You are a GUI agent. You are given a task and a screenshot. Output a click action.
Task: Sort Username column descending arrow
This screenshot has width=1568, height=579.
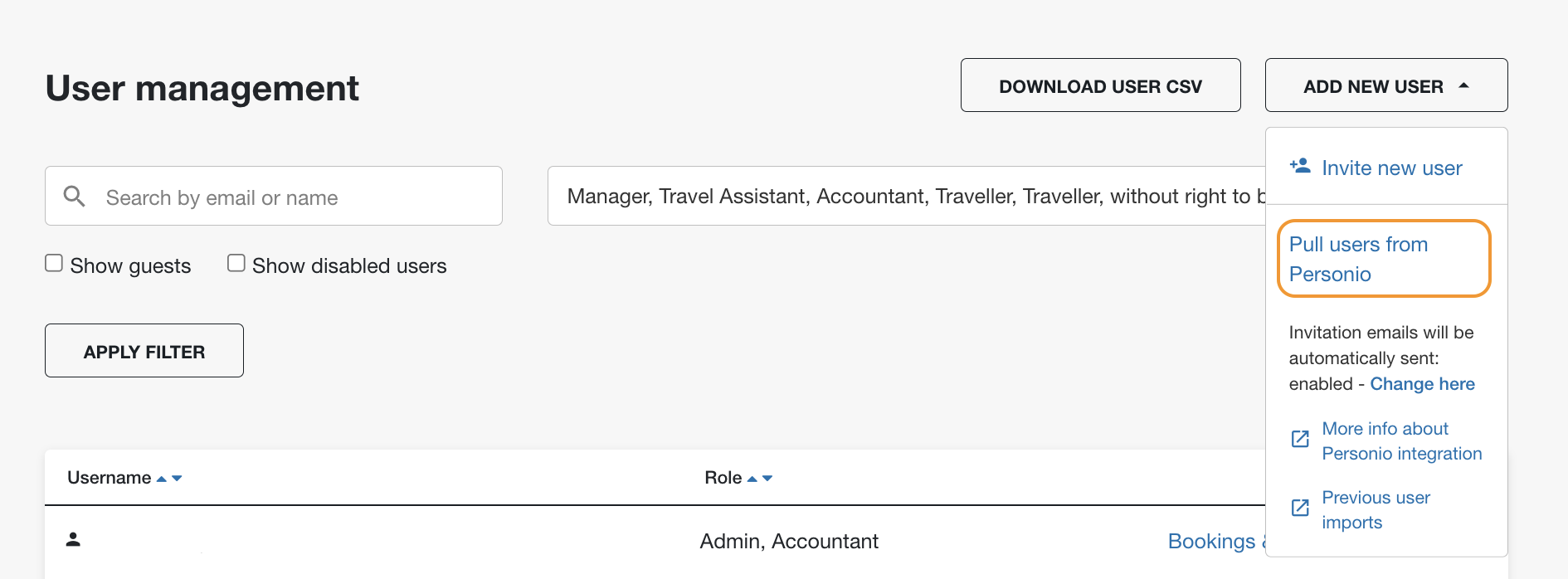pyautogui.click(x=177, y=479)
